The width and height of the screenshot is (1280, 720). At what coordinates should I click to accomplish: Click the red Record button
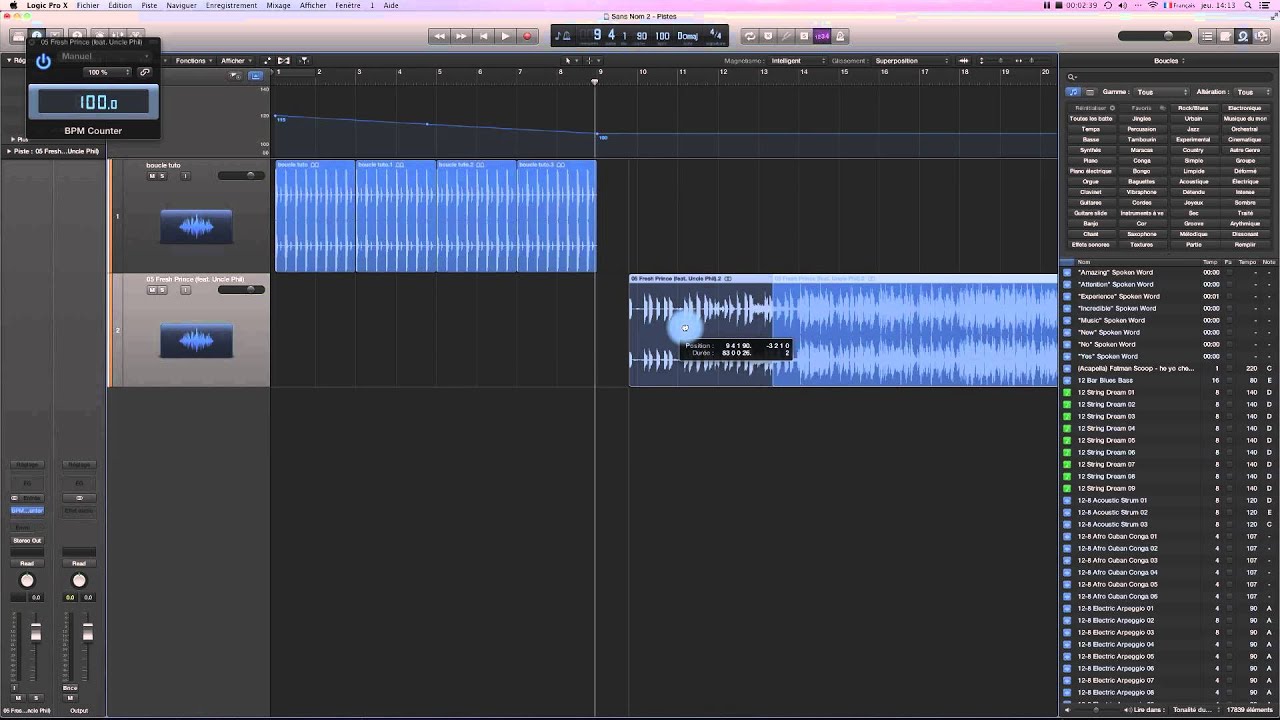pyautogui.click(x=527, y=36)
